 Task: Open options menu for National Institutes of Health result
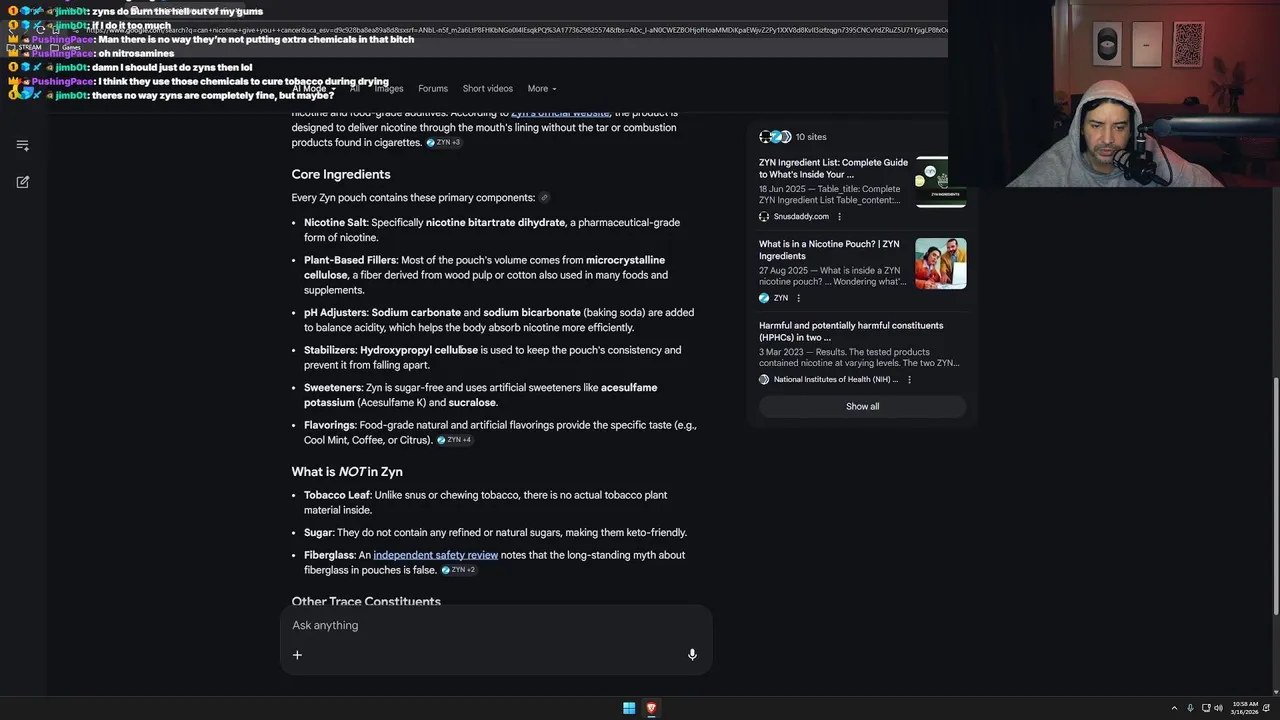pos(909,380)
